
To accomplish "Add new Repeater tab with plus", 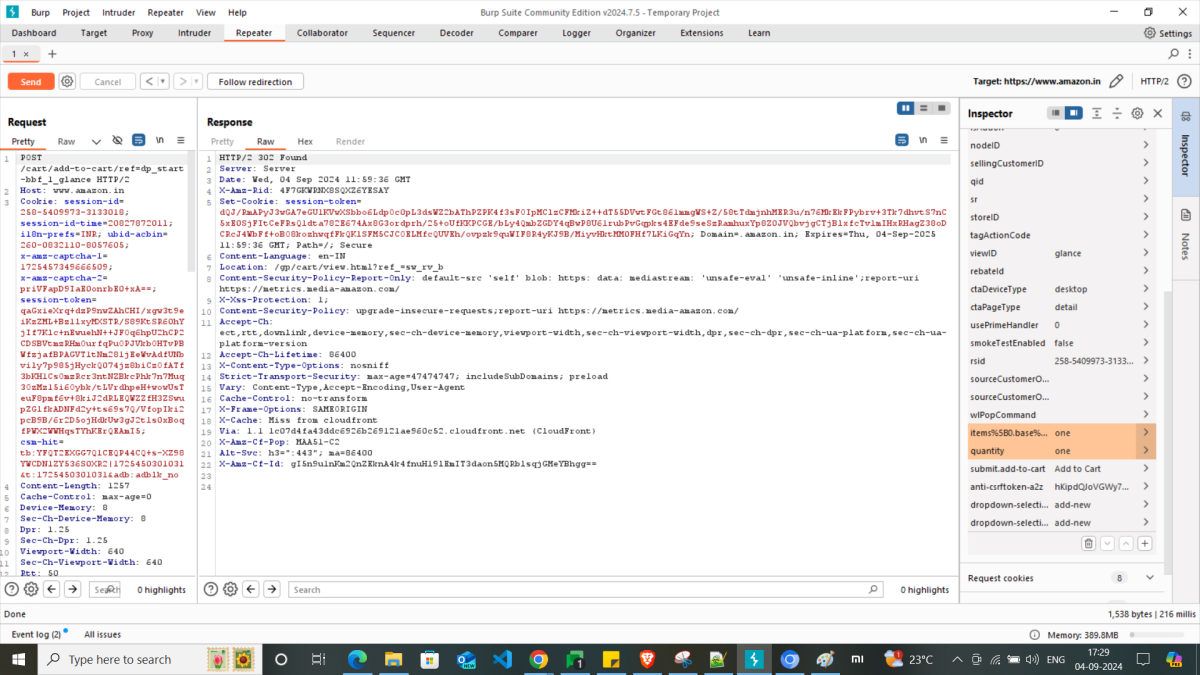I will point(52,54).
